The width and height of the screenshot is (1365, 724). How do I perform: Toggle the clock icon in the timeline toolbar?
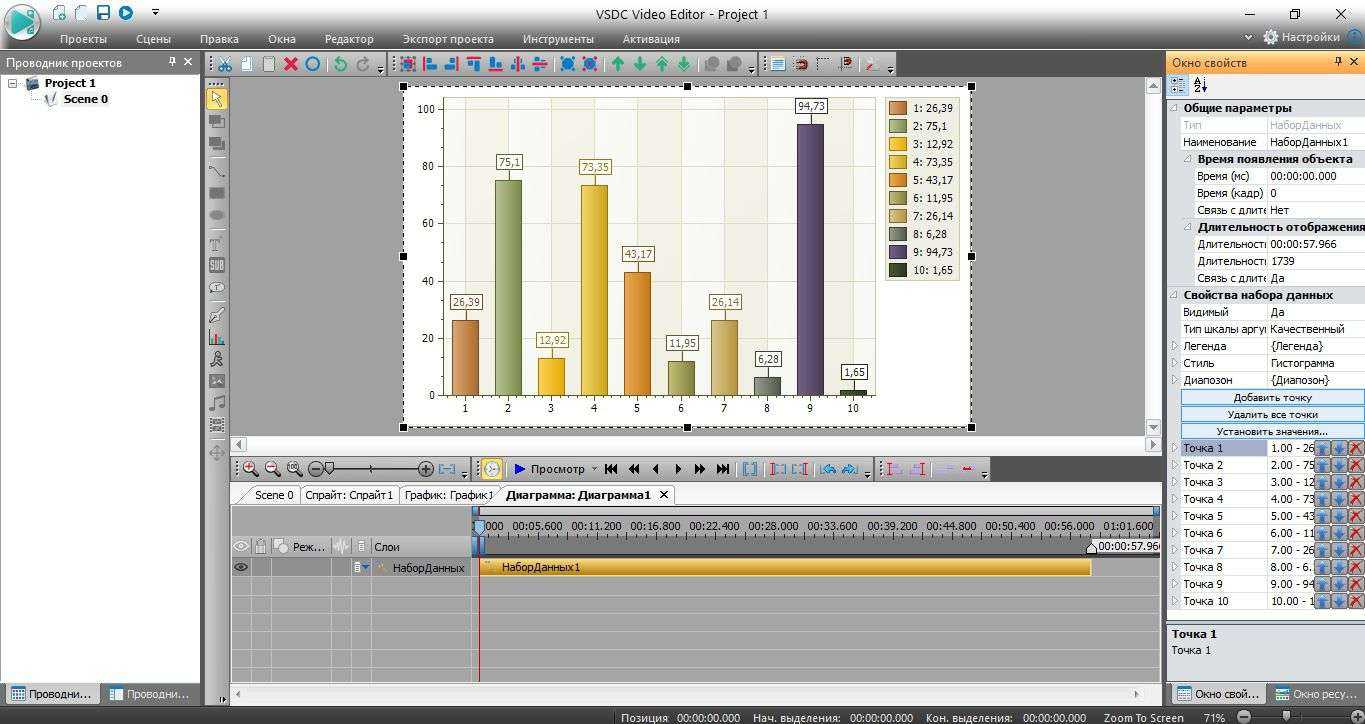click(x=491, y=468)
